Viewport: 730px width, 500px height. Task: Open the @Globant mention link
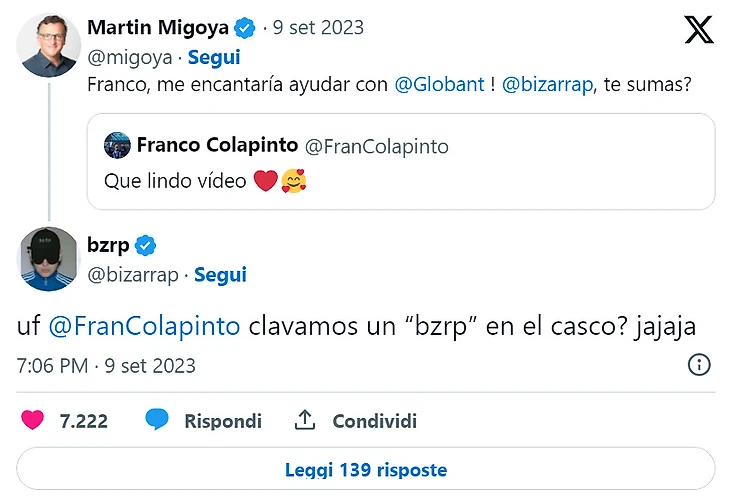click(441, 87)
